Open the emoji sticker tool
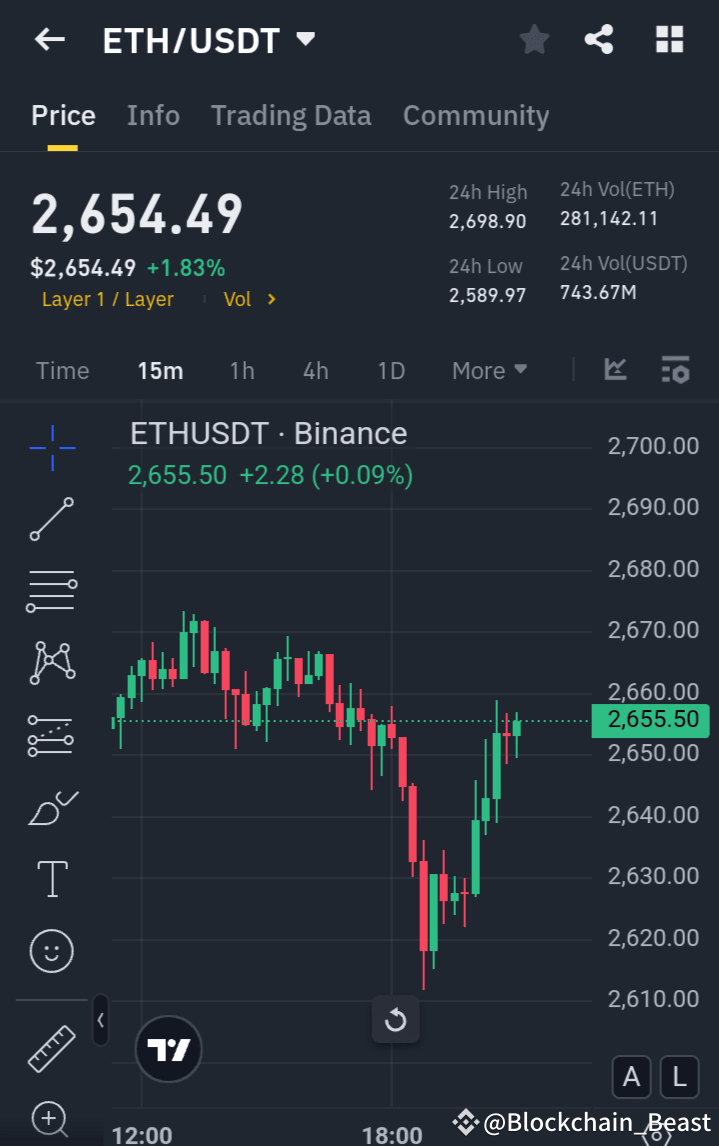Viewport: 719px width, 1146px height. [x=50, y=951]
